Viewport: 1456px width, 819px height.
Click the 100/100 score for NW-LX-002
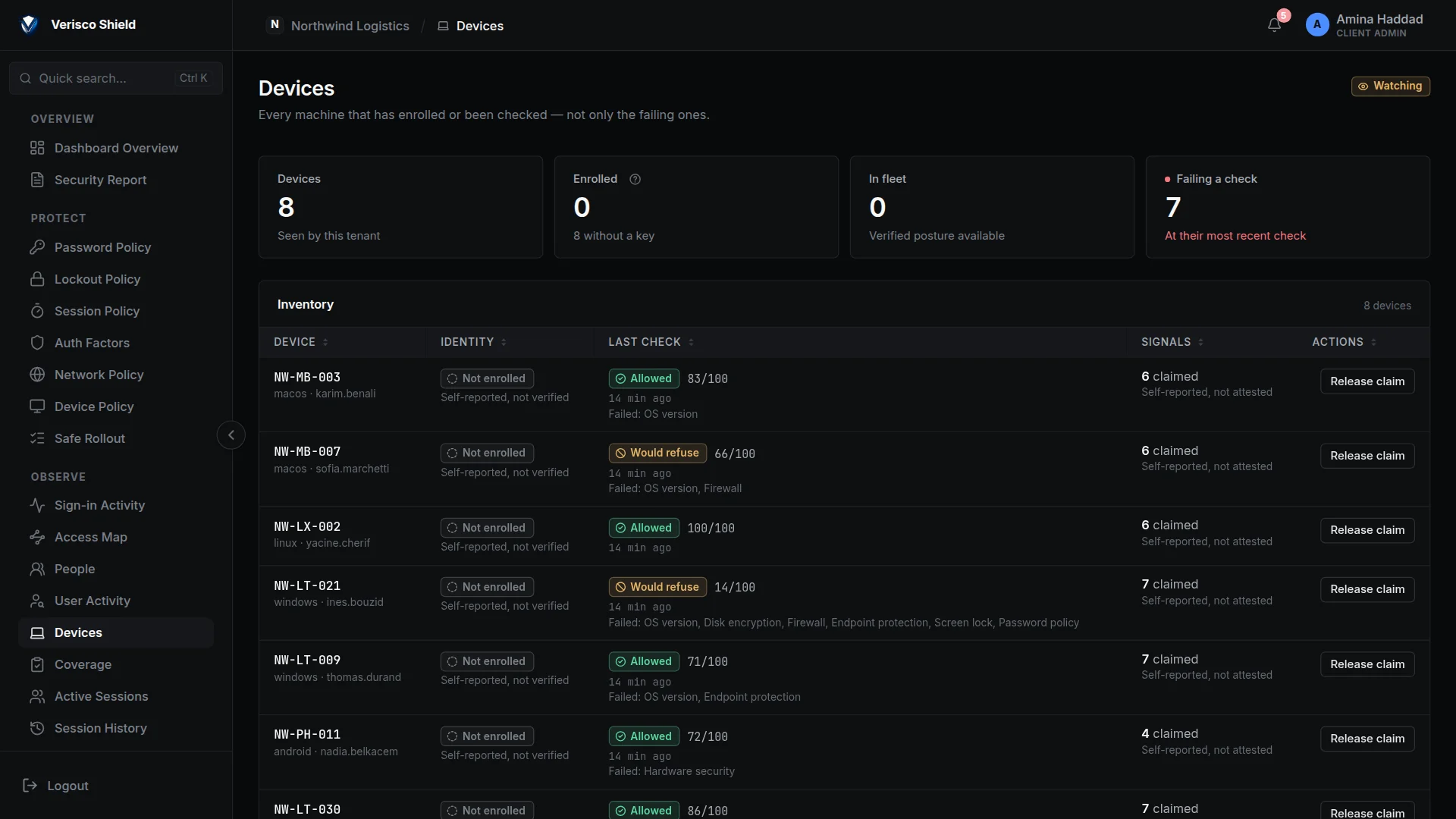(711, 528)
